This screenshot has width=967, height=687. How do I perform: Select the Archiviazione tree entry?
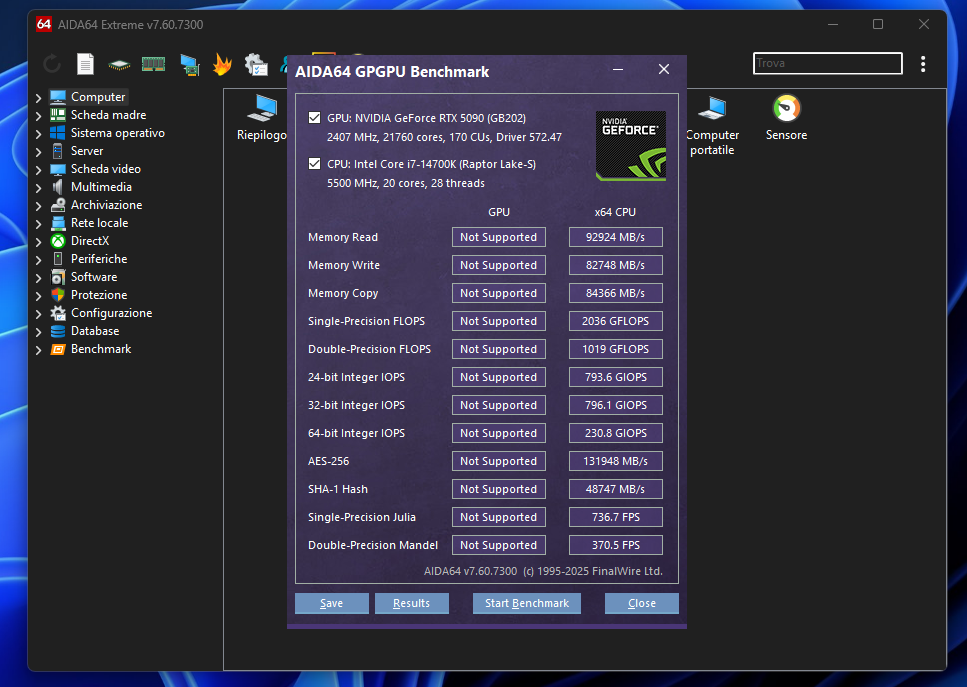(x=106, y=205)
